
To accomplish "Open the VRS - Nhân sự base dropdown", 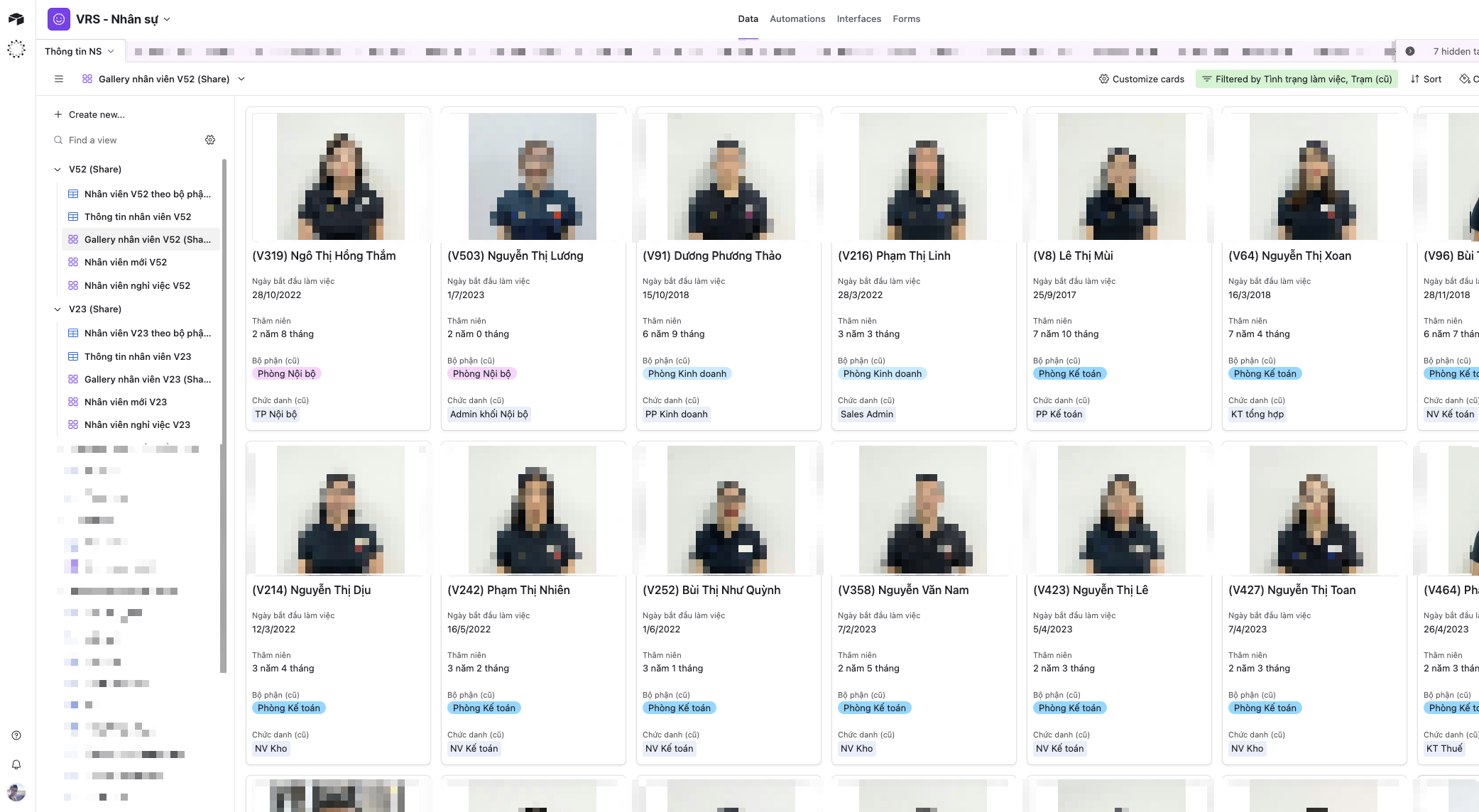I will pos(167,19).
